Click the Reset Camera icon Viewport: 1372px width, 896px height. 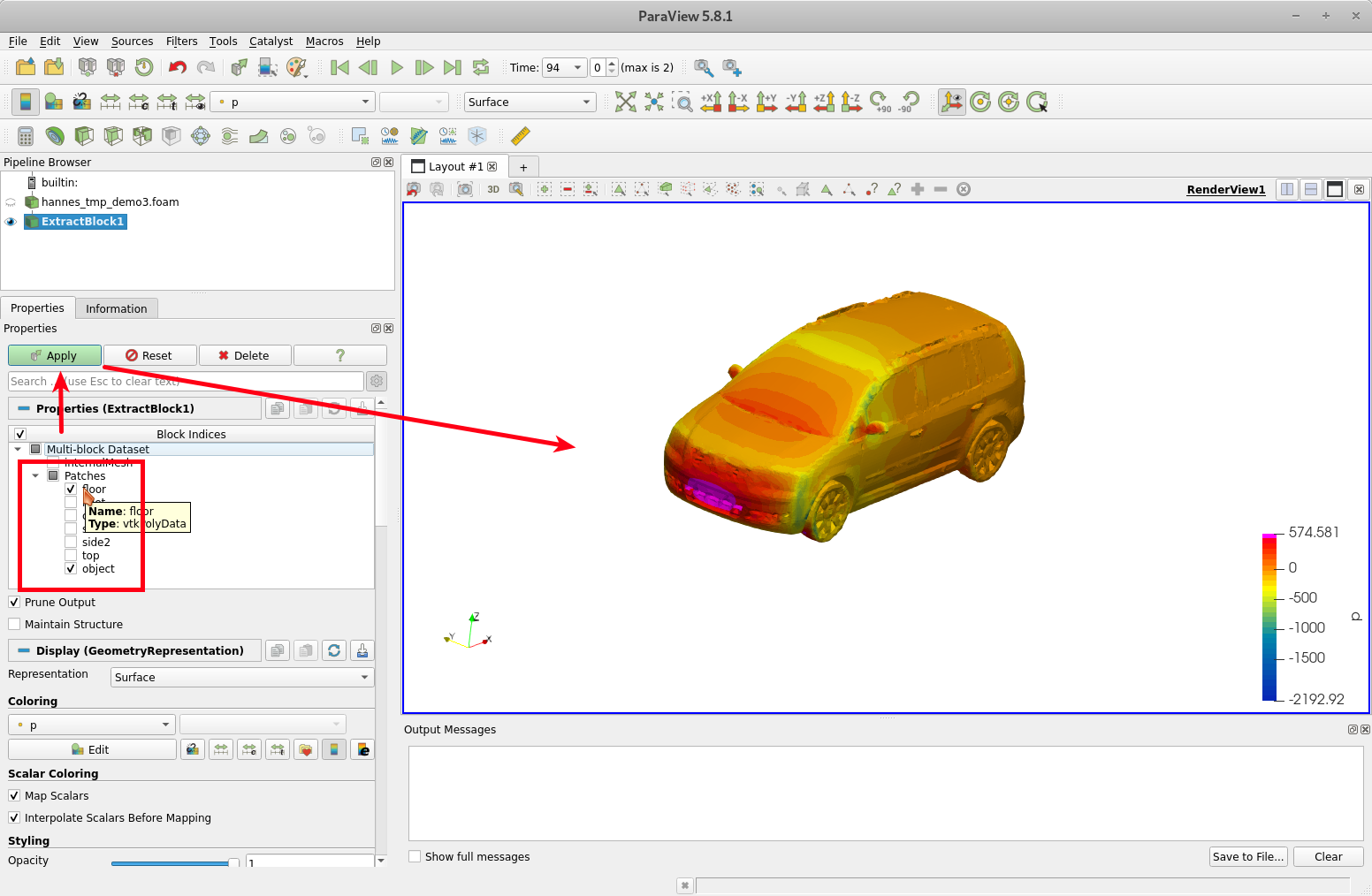pyautogui.click(x=625, y=102)
